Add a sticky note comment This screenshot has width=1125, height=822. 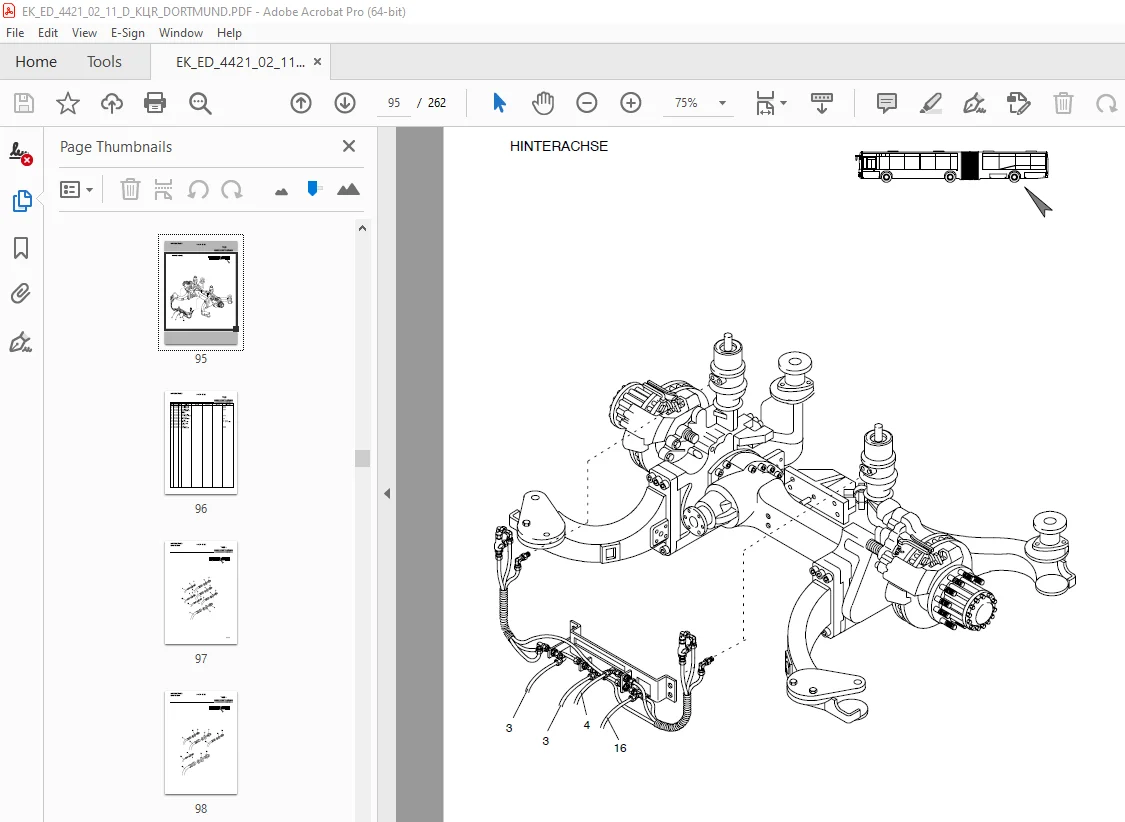click(887, 103)
